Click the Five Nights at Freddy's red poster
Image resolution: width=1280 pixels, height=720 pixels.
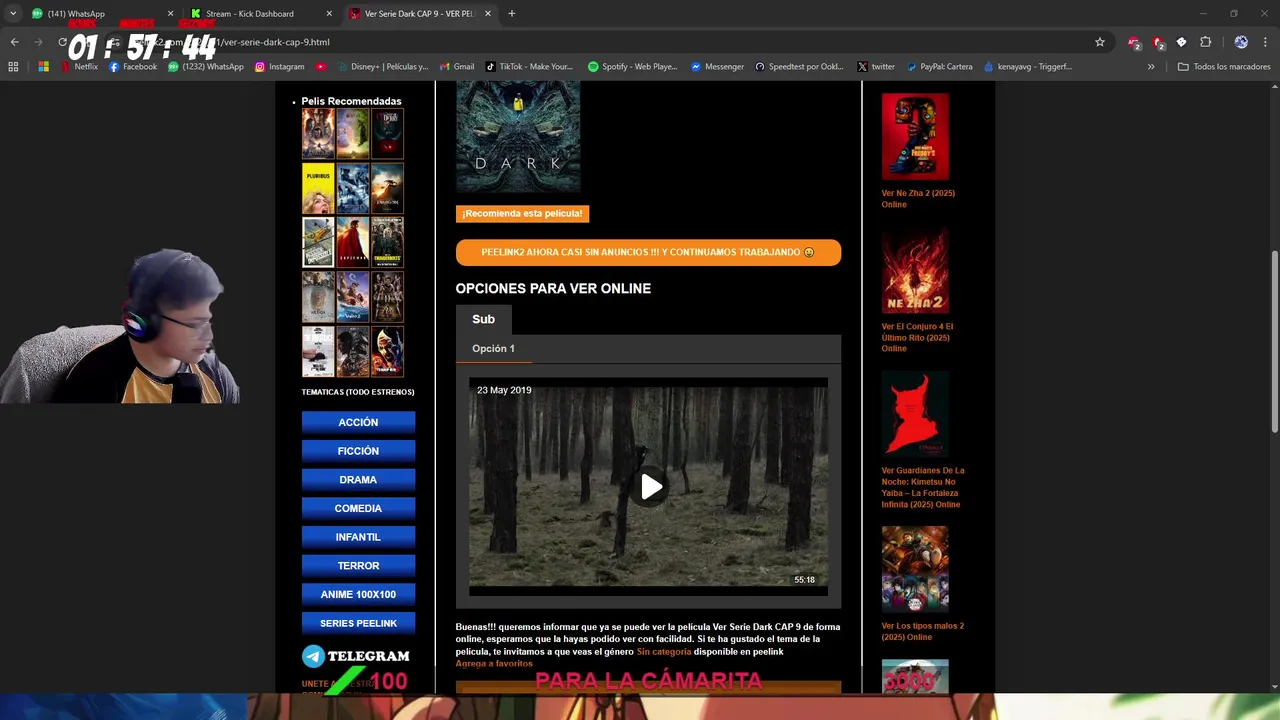pos(915,137)
